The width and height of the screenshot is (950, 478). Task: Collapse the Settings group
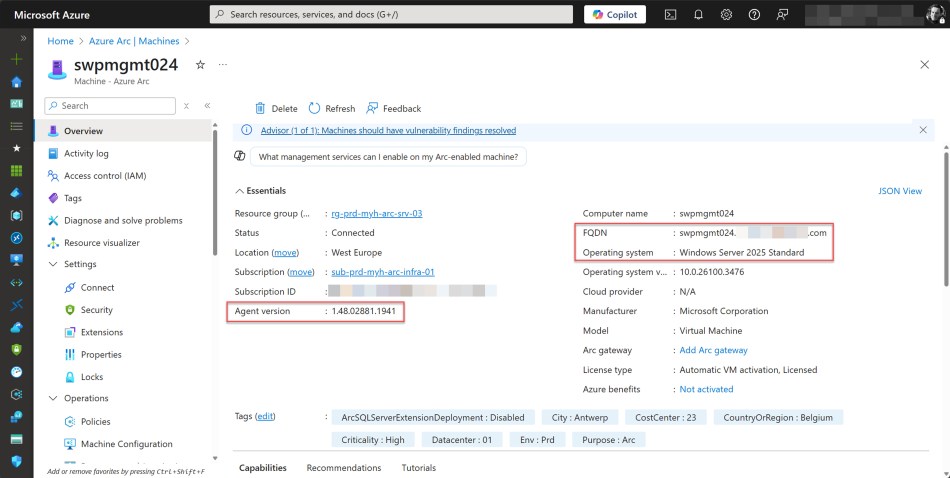click(53, 264)
